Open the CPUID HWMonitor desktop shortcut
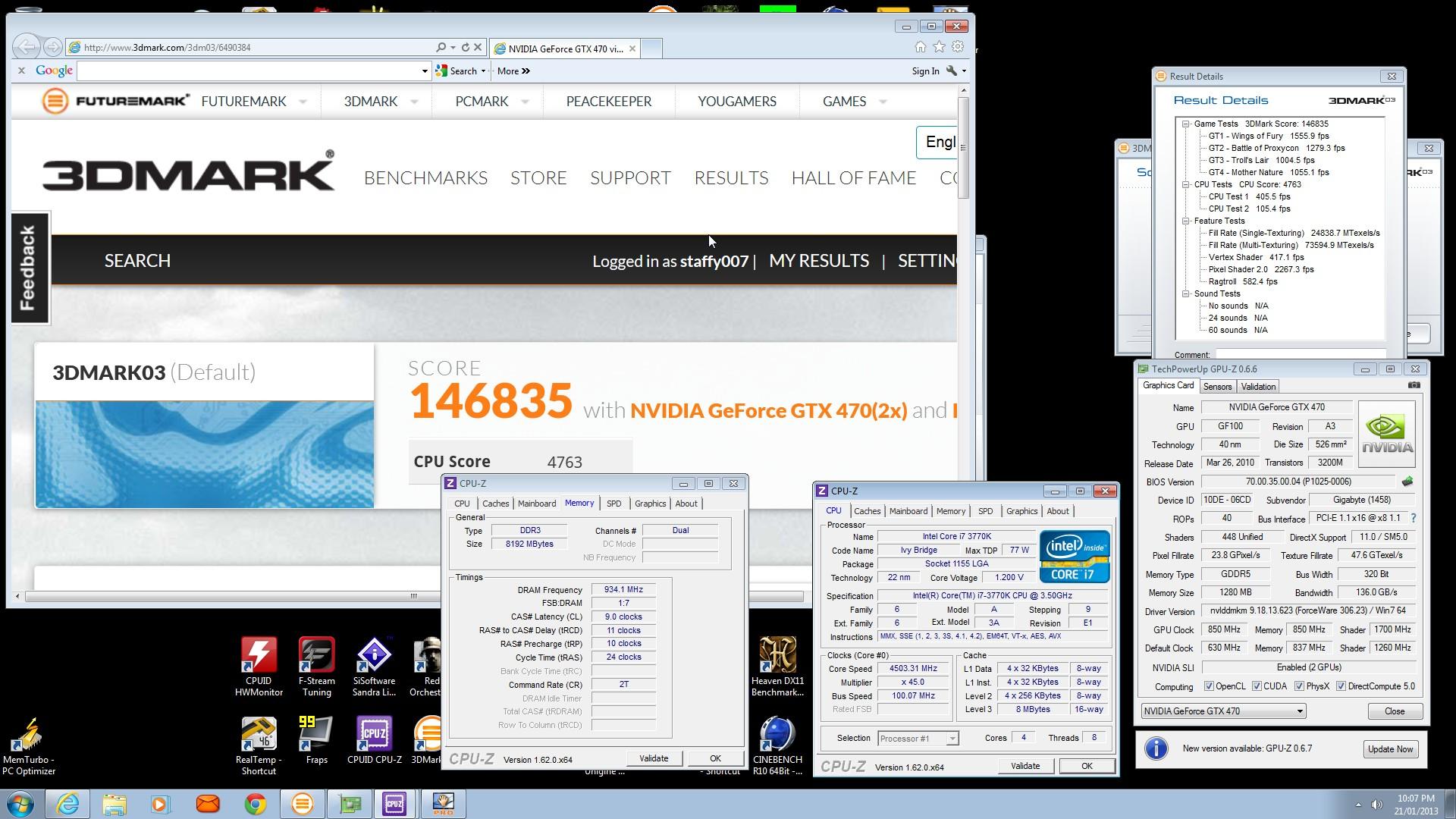1456x819 pixels. coord(259,666)
